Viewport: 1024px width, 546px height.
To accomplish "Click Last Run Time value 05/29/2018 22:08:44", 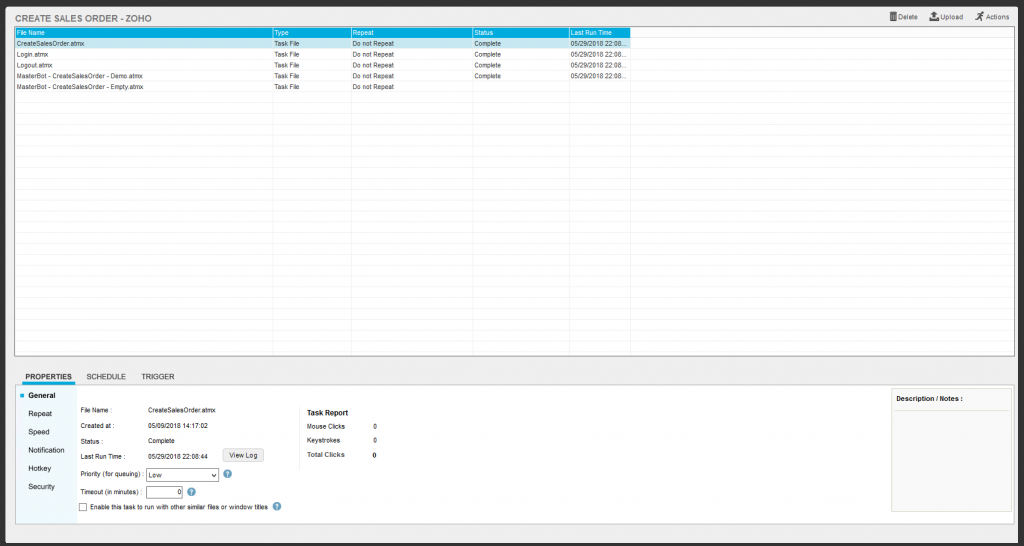I will point(178,456).
